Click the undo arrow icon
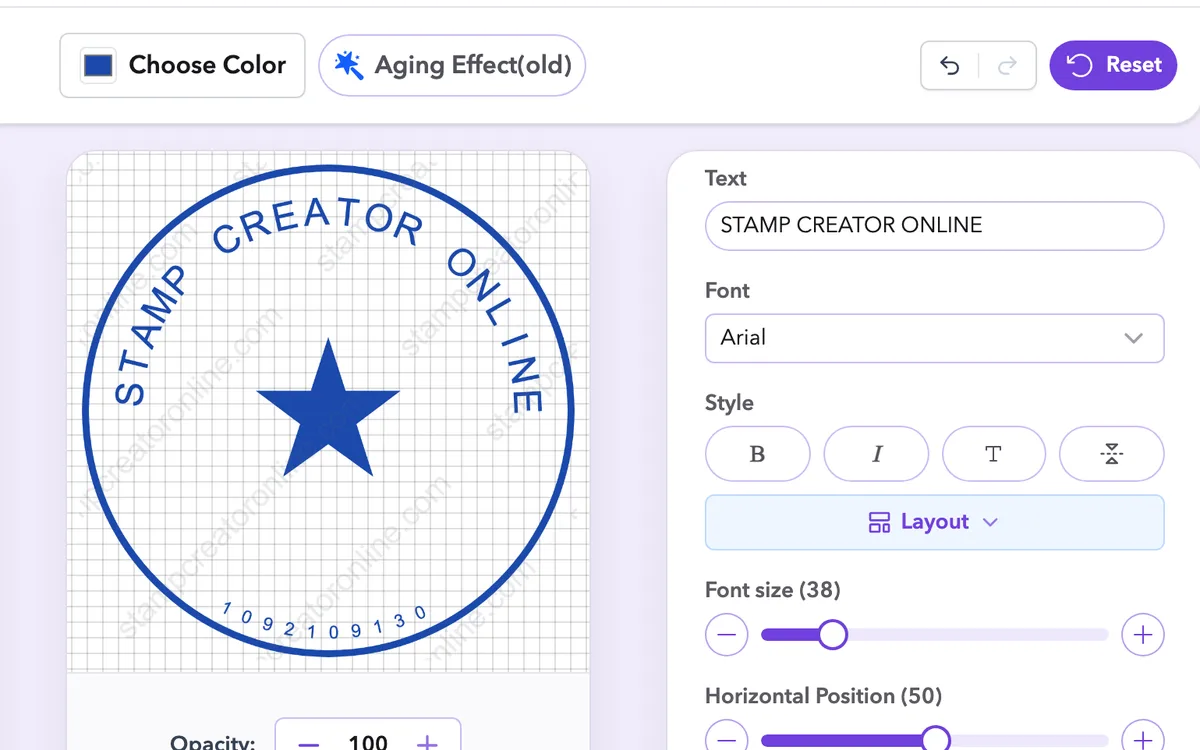The height and width of the screenshot is (750, 1200). point(950,66)
